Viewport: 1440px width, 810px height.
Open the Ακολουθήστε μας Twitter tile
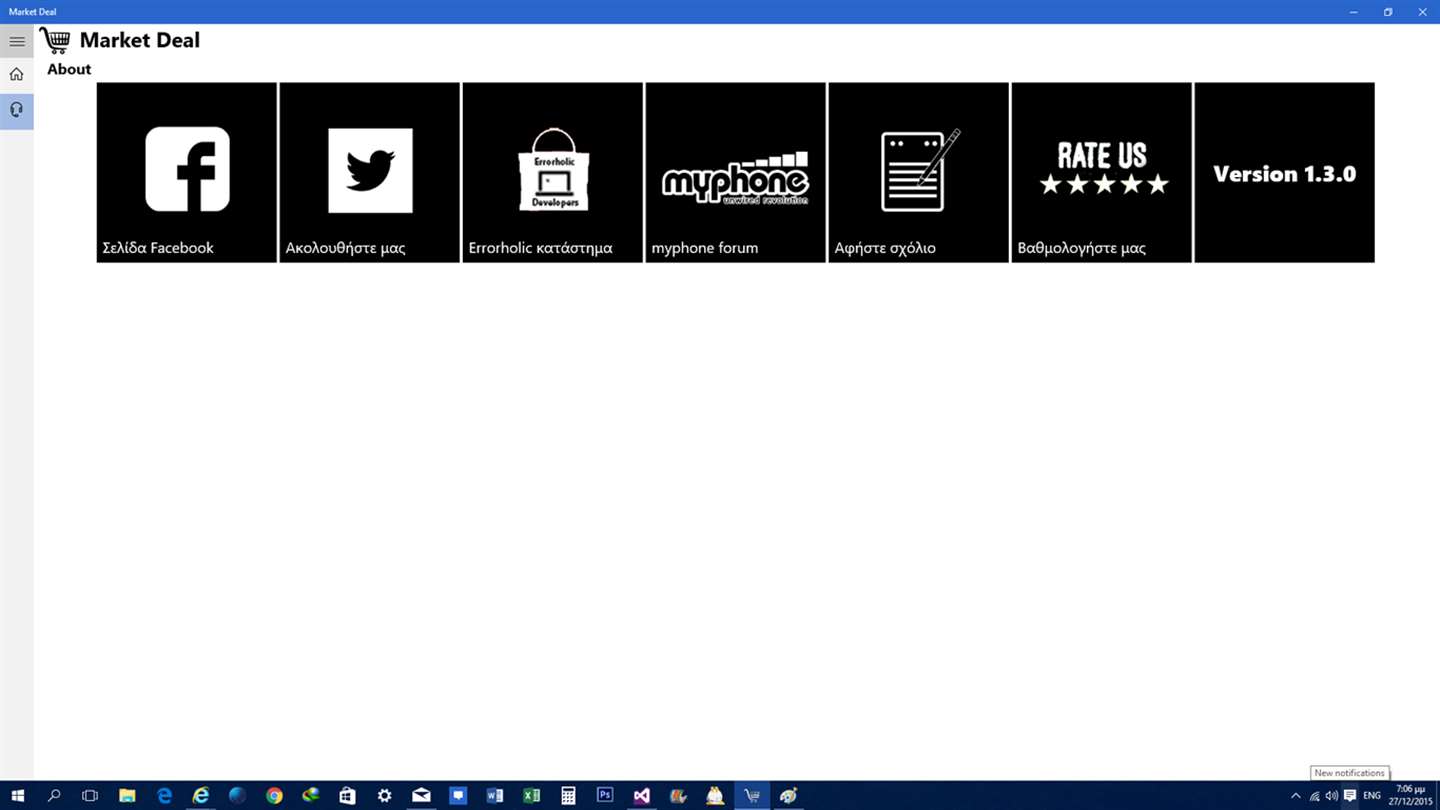pos(370,172)
